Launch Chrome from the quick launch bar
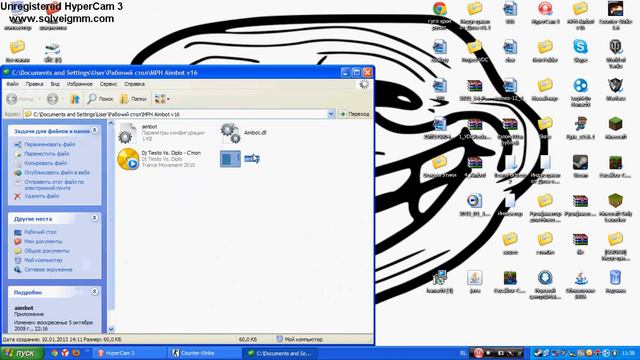Image resolution: width=640 pixels, height=360 pixels. pyautogui.click(x=55, y=353)
